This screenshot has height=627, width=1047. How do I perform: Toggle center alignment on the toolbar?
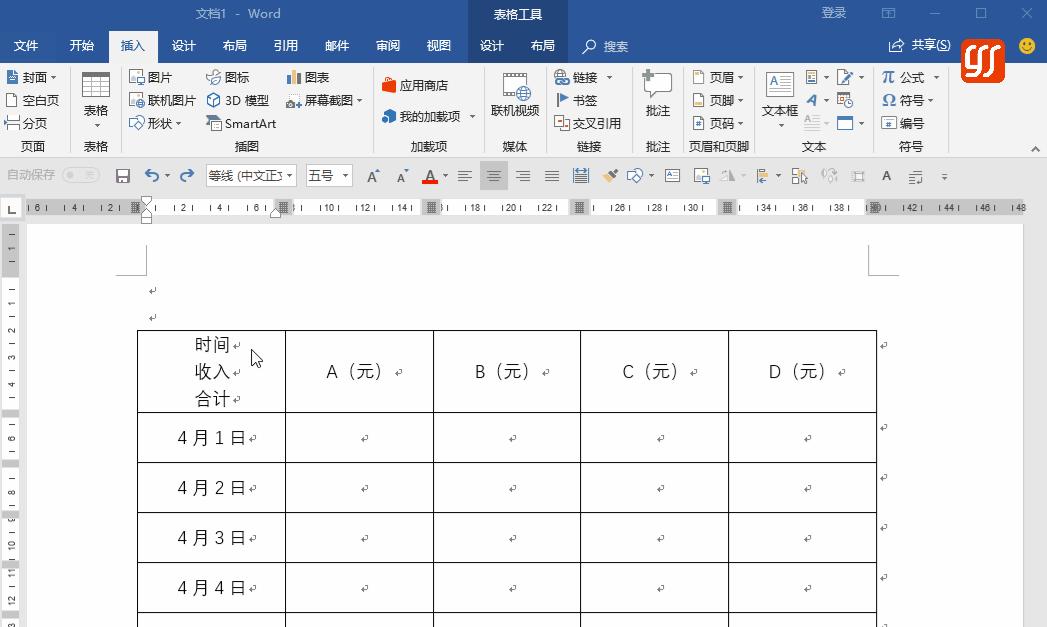click(493, 176)
